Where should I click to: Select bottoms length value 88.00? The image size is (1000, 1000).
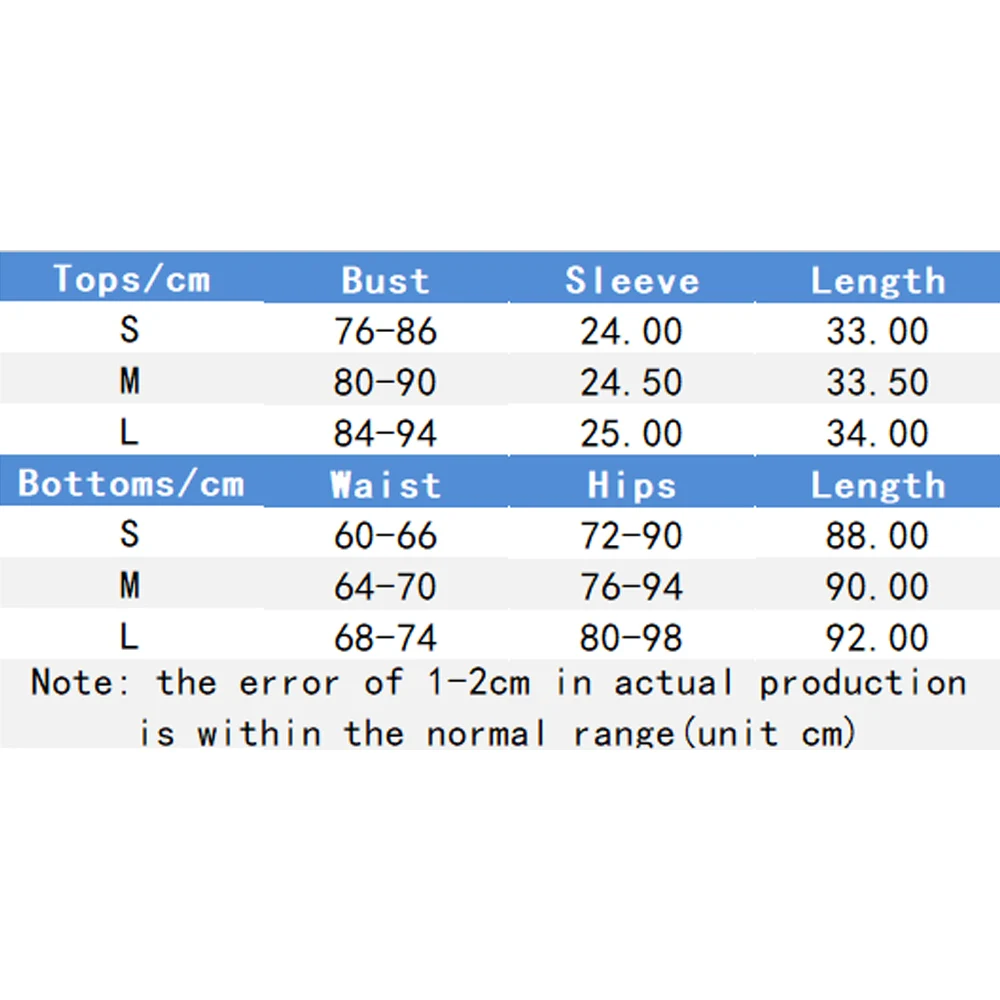pos(877,536)
